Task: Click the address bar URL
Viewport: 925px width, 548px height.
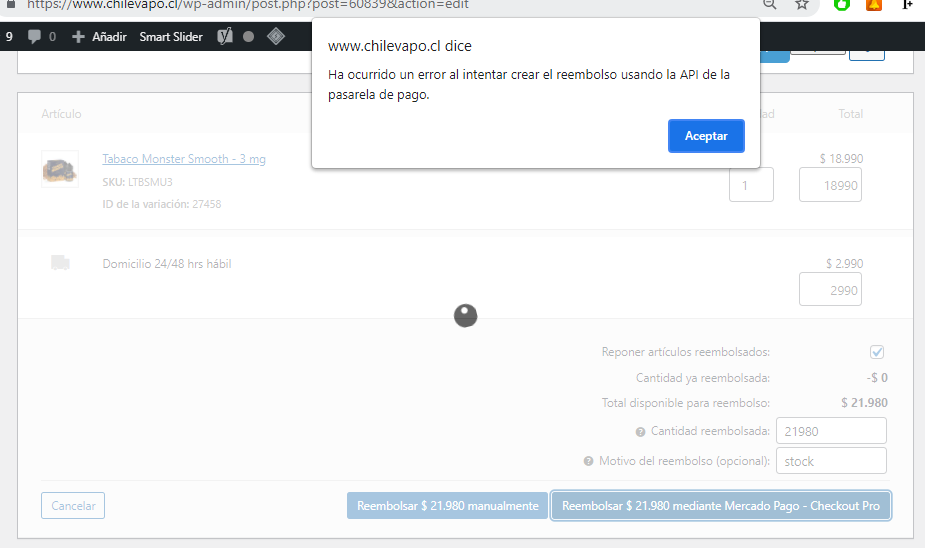Action: [248, 5]
